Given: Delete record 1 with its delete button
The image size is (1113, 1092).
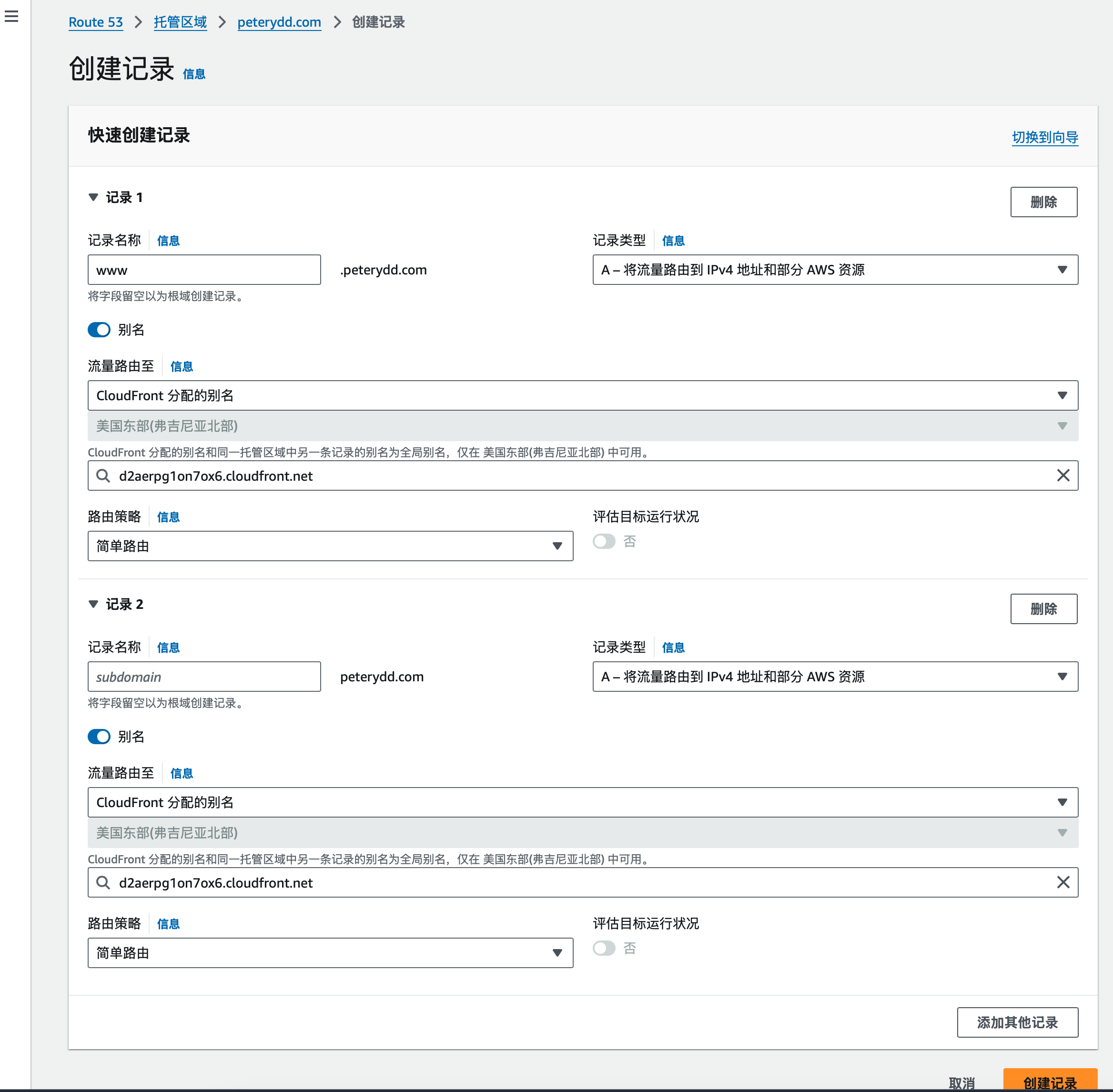Looking at the screenshot, I should [x=1043, y=202].
